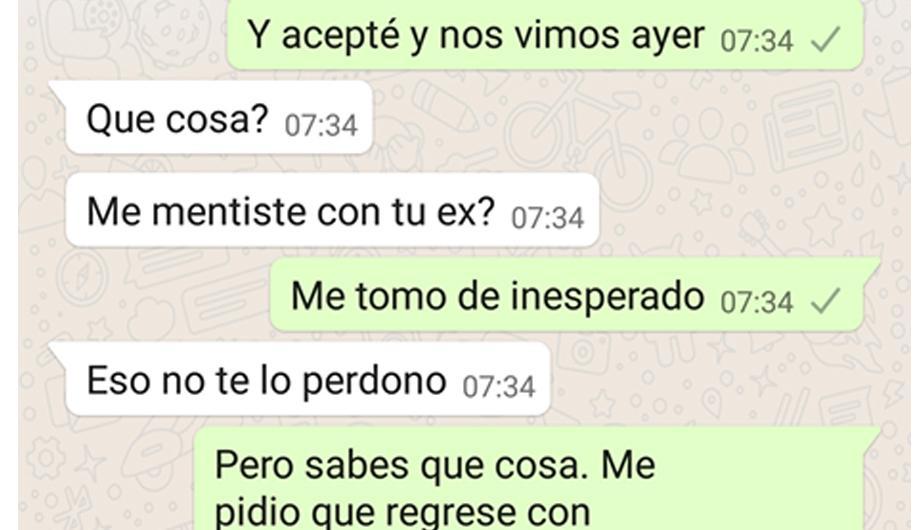Tap the pencil doodle on the wallpaper
The image size is (924, 530).
(445, 106)
